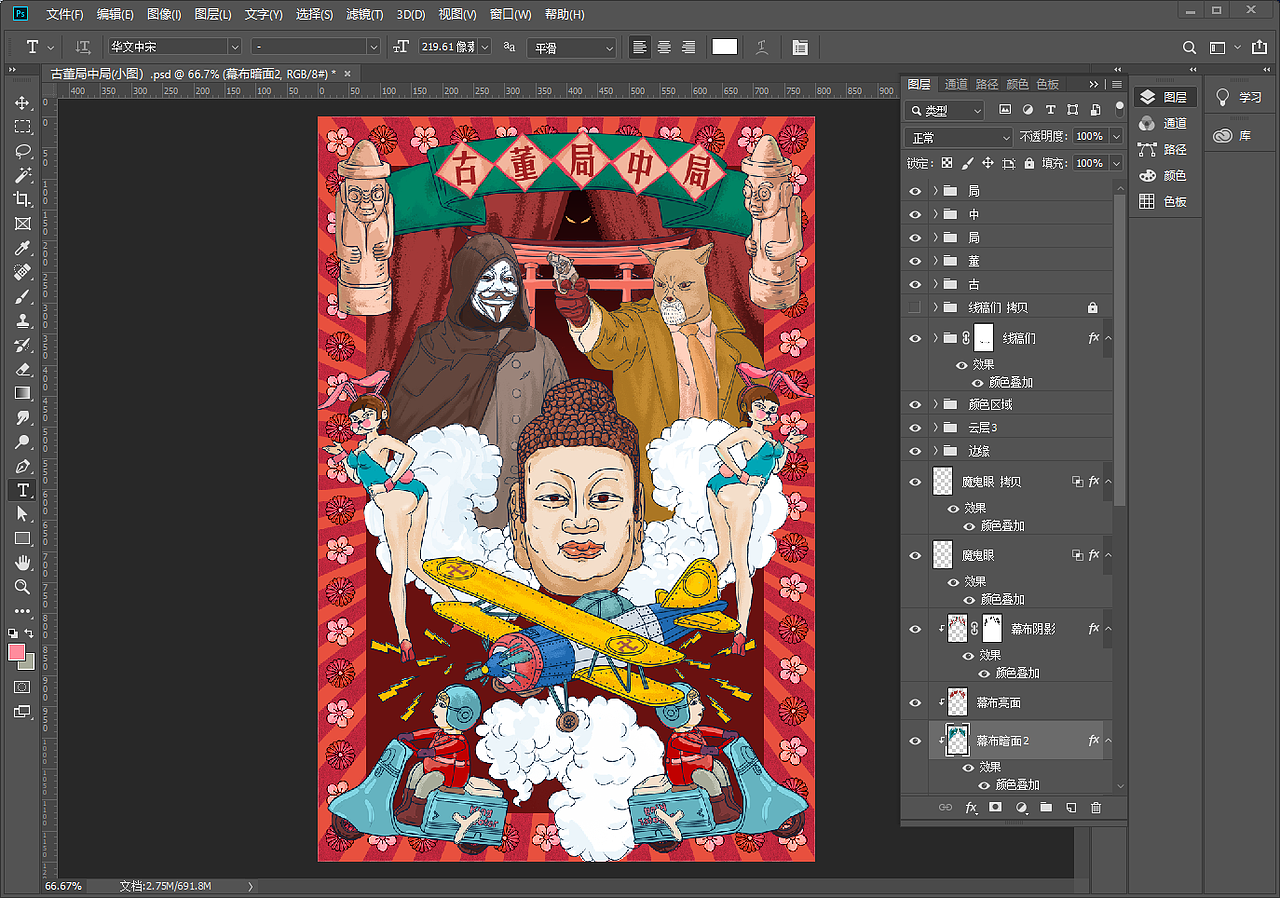Center align the text

(664, 47)
